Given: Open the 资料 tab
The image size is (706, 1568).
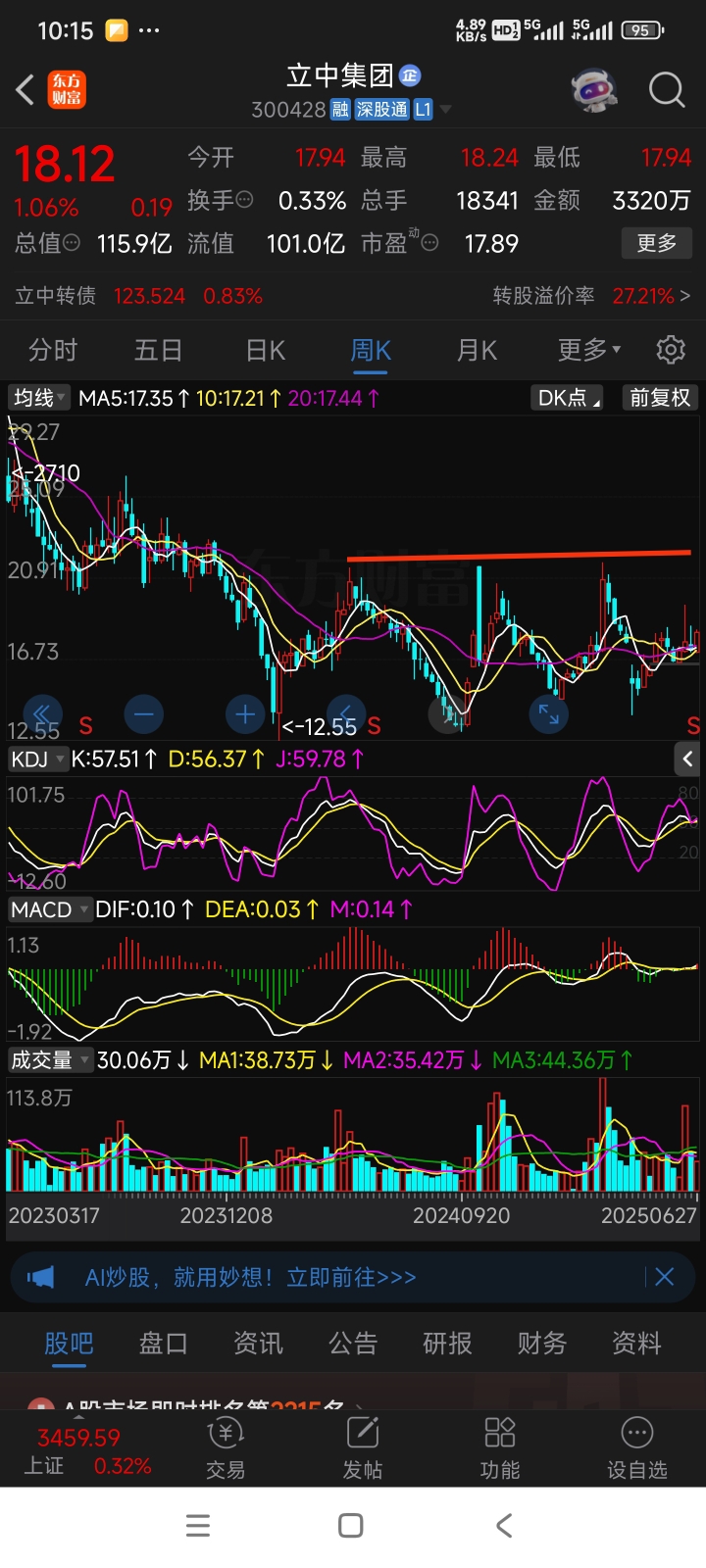Looking at the screenshot, I should tap(636, 1344).
